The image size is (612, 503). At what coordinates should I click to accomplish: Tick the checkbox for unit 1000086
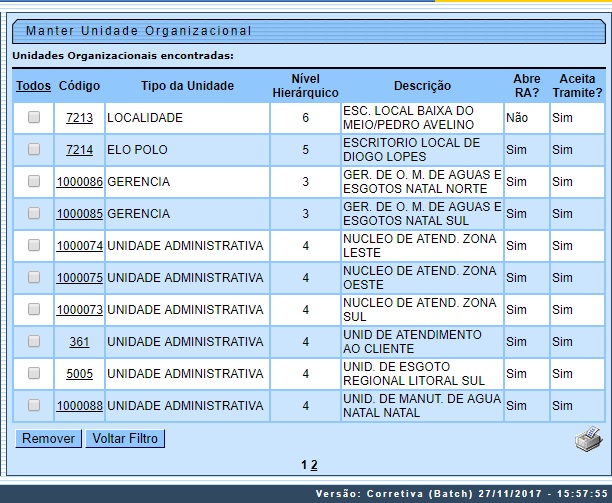point(34,181)
